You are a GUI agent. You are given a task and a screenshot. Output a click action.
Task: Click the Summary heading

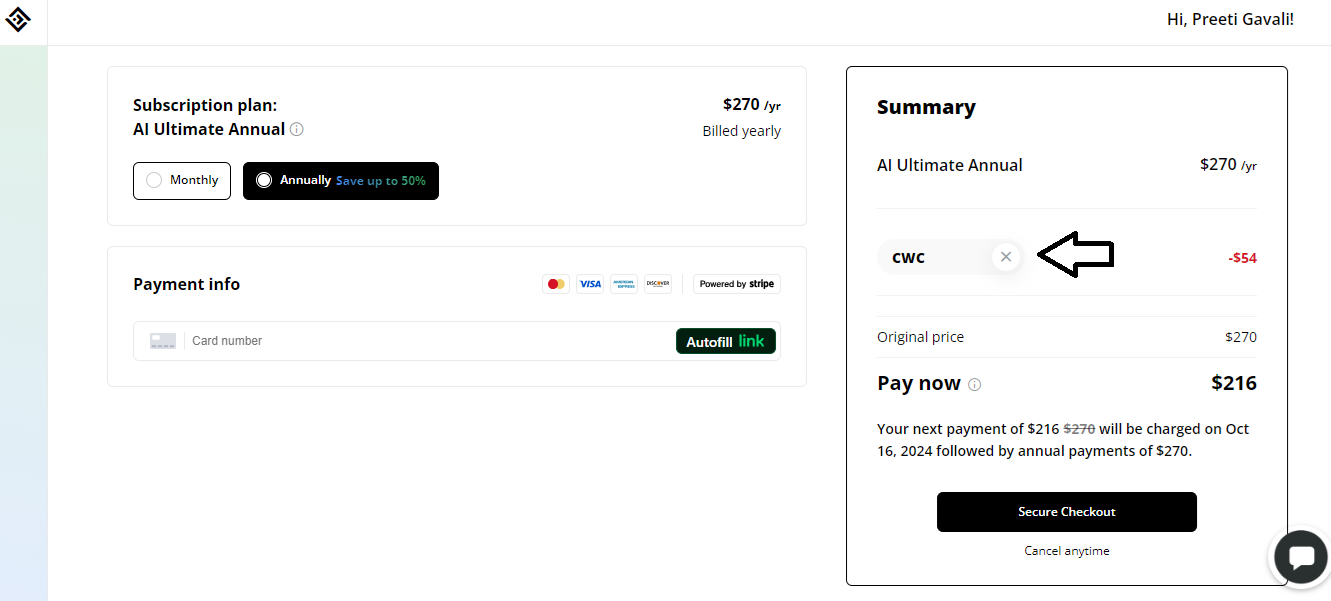tap(926, 107)
